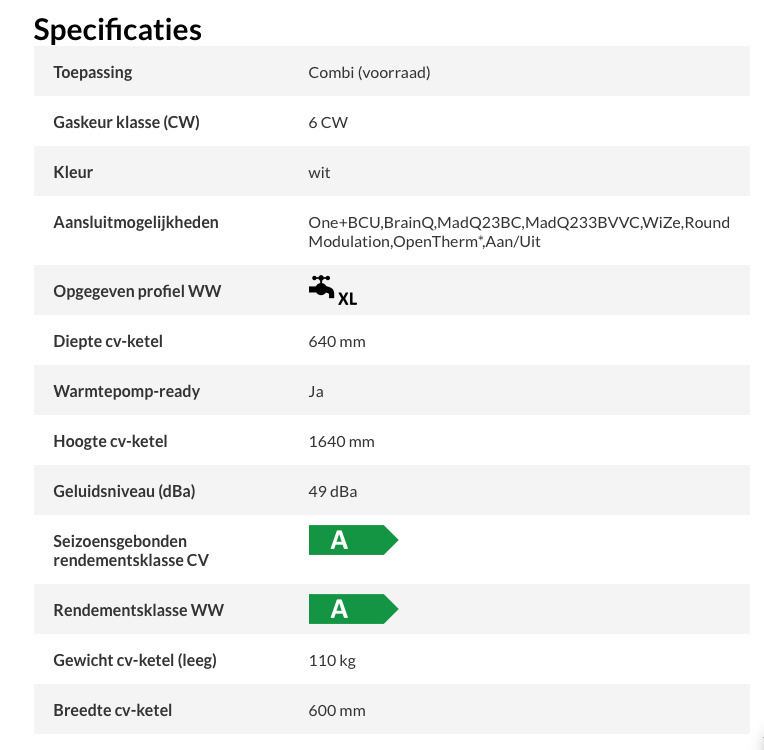Viewport: 764px width, 750px height.
Task: Click the green A label for Rendementsklasse WW
Action: 353,609
